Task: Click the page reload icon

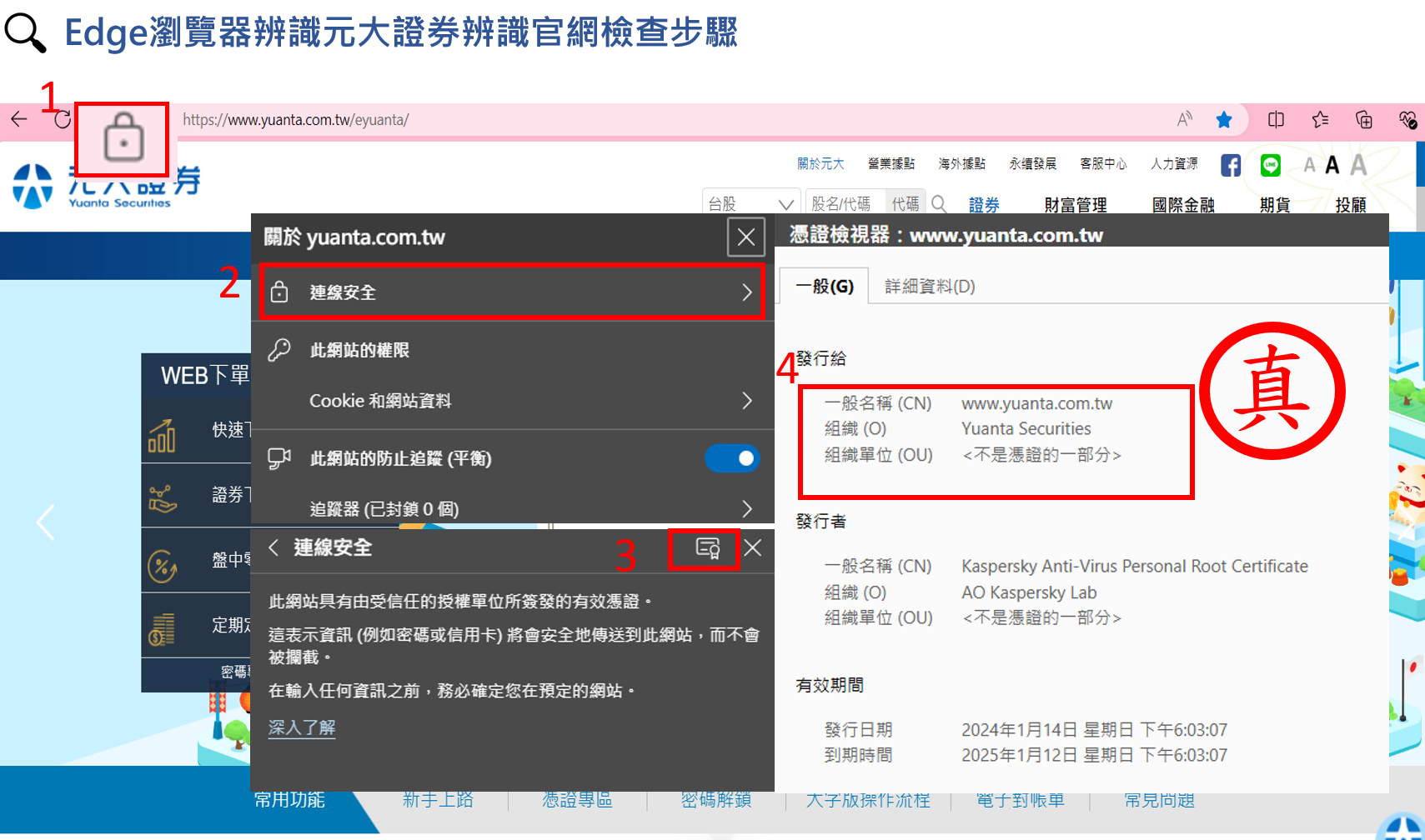Action: point(63,119)
